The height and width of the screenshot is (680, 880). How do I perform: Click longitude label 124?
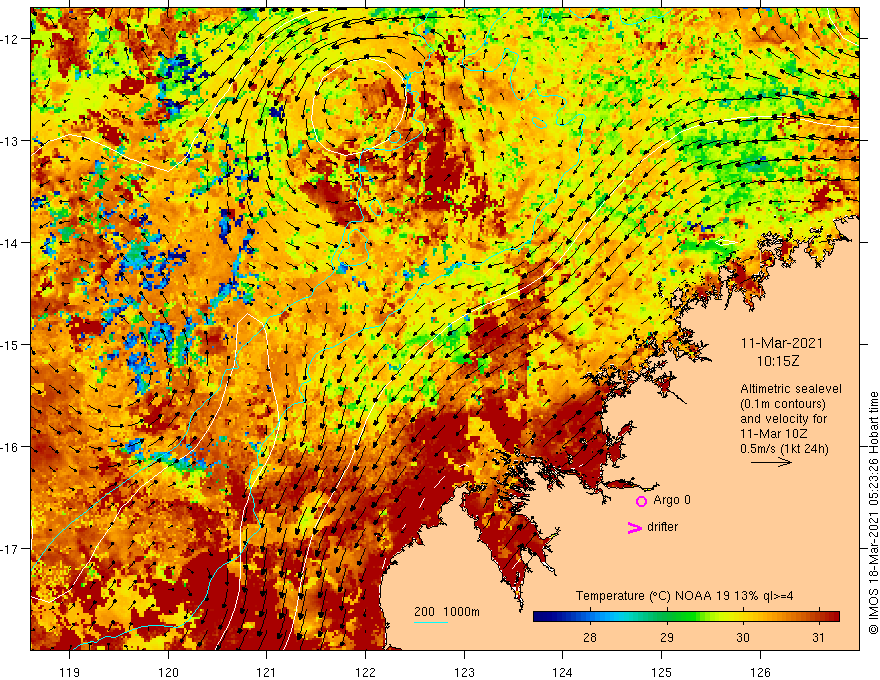pyautogui.click(x=563, y=672)
